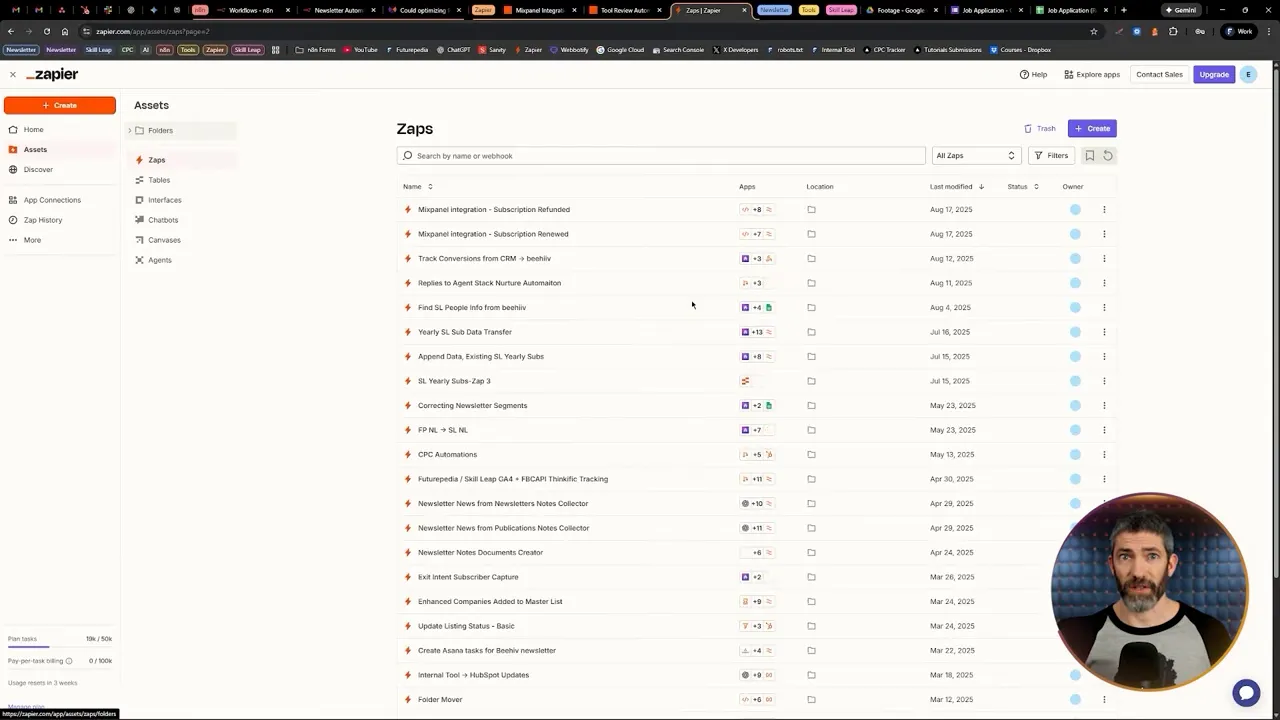This screenshot has height=720, width=1280.
Task: Open the All Zaps dropdown
Action: click(975, 156)
